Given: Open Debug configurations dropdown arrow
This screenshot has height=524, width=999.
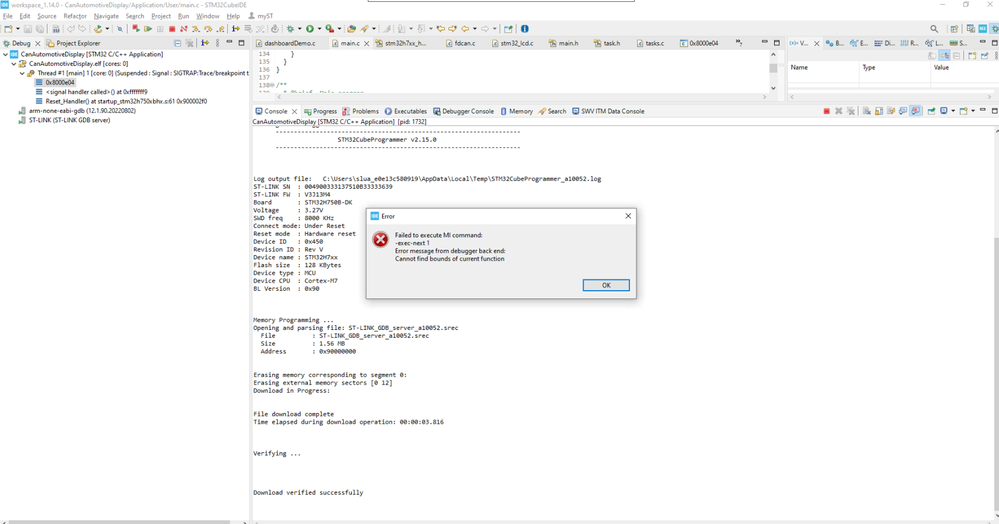Looking at the screenshot, I should click(299, 29).
